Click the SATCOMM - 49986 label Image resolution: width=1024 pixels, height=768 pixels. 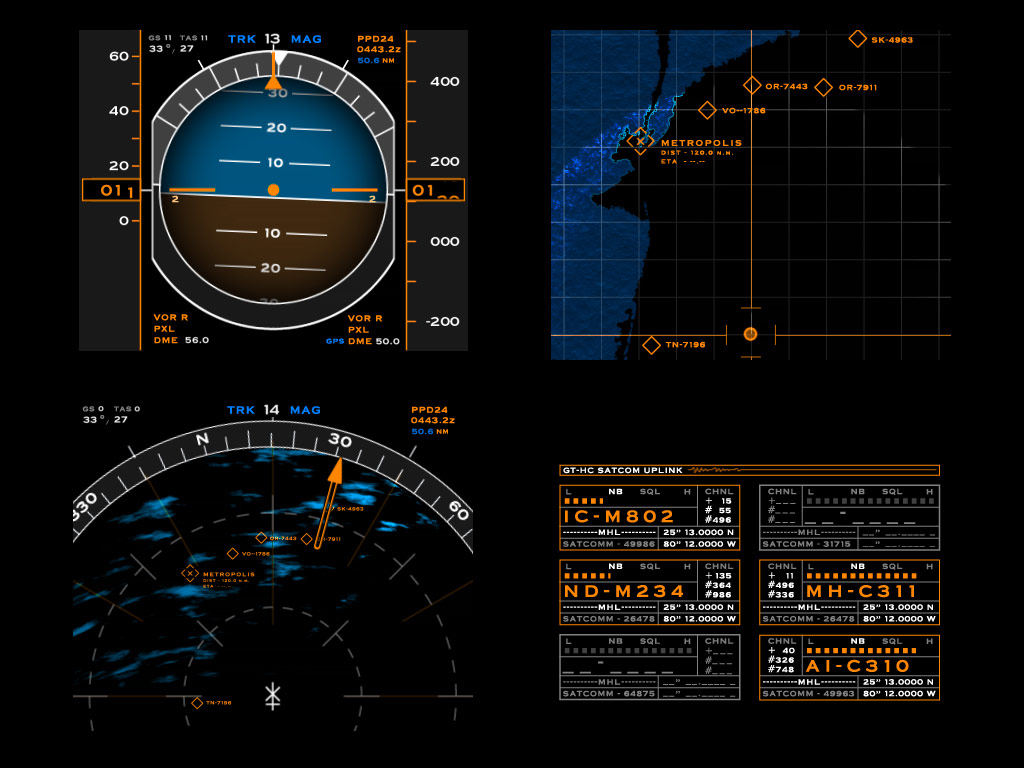[x=609, y=544]
